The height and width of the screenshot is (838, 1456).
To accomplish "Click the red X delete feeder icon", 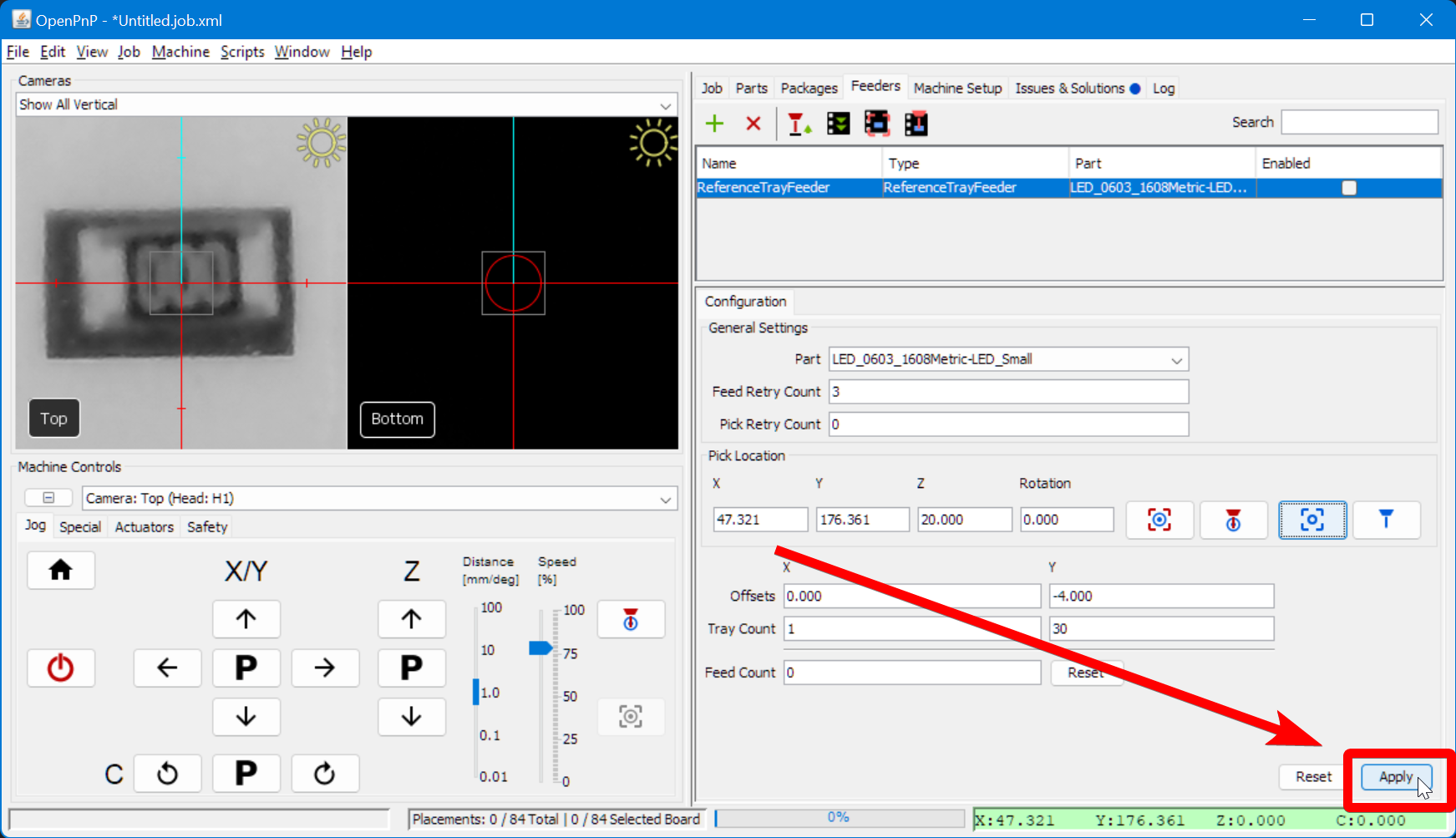I will 753,124.
